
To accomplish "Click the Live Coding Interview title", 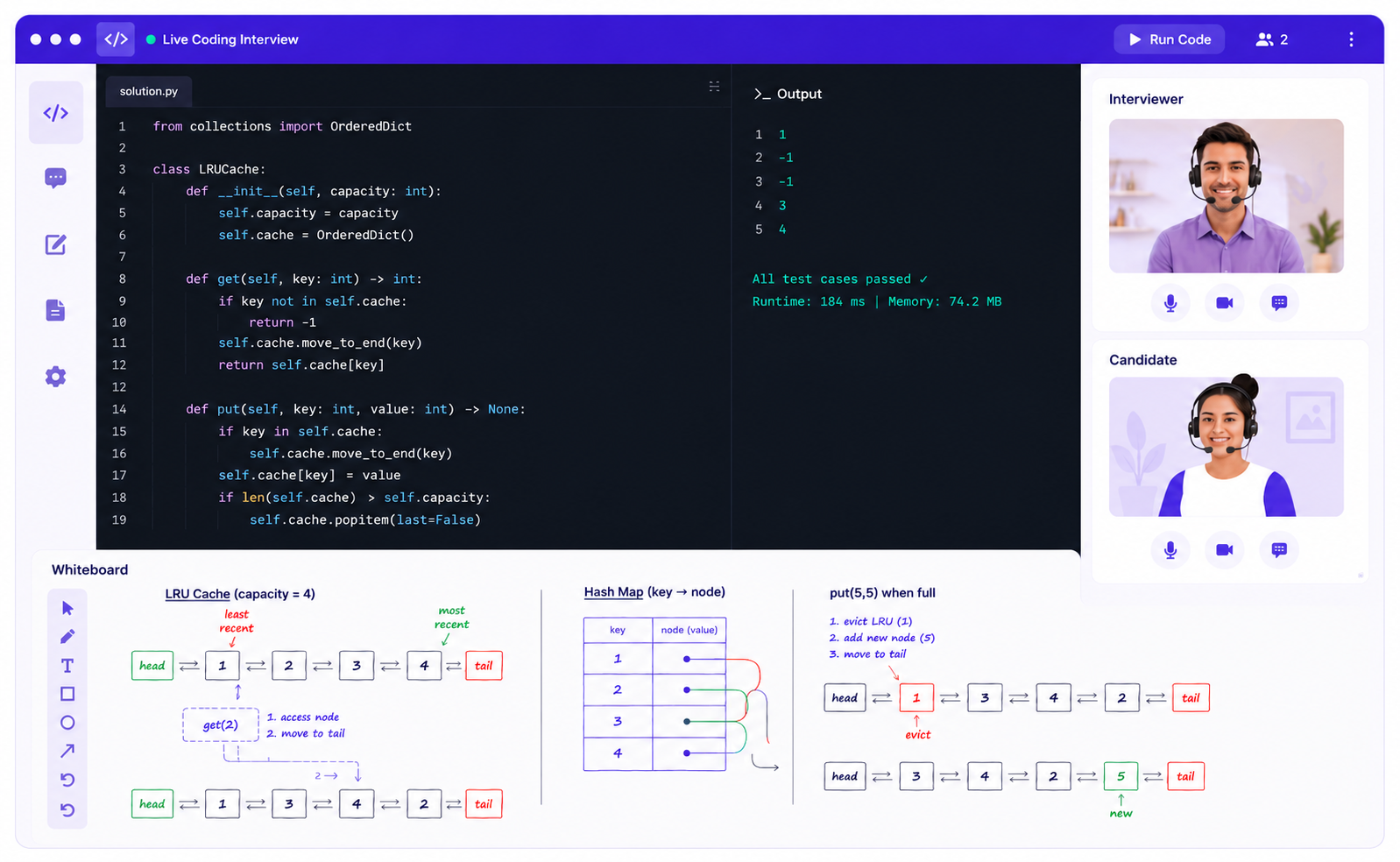I will pos(230,39).
